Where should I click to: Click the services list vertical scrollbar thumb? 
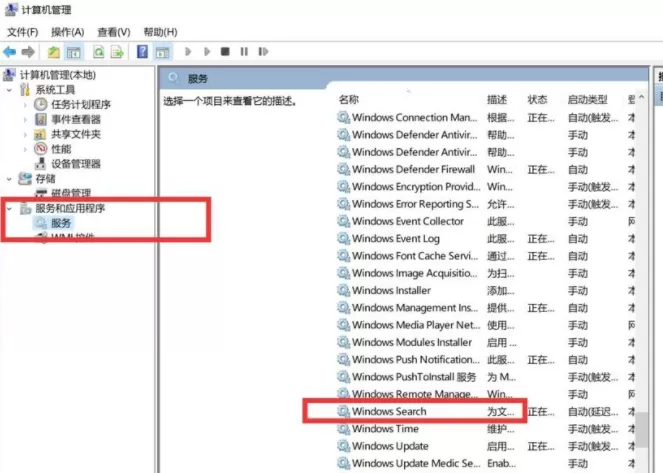pos(641,429)
